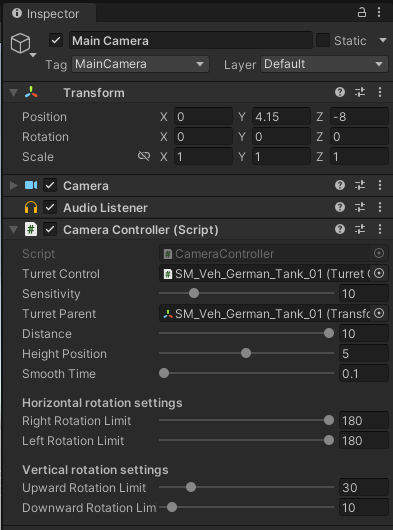This screenshot has height=530, width=393.
Task: Open Camera component kebab menu
Action: pos(380,185)
